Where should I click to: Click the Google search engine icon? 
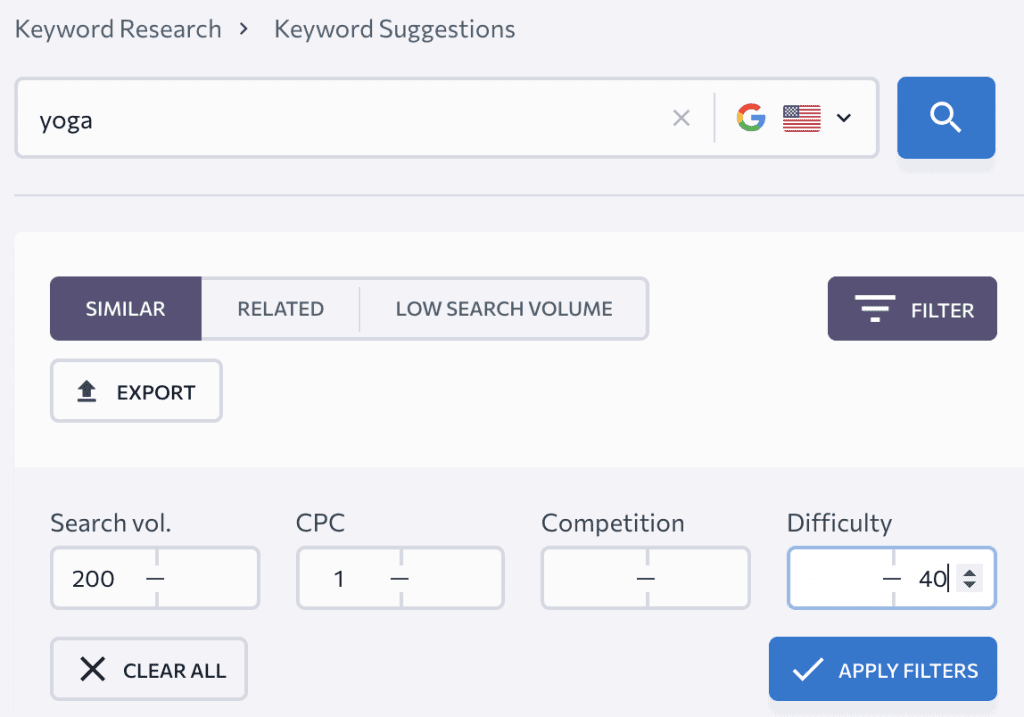pos(750,117)
